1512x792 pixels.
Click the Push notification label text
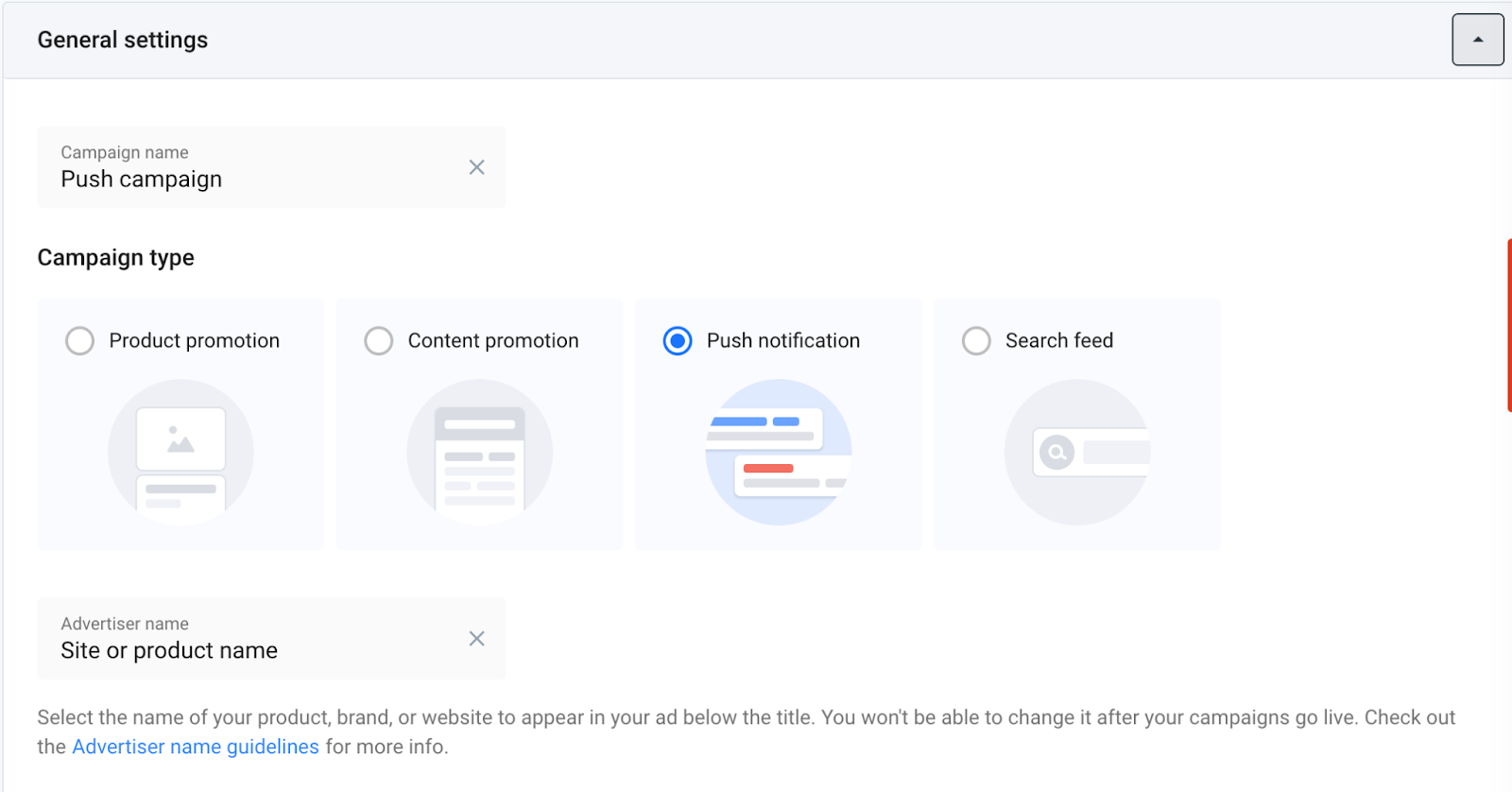coord(782,341)
